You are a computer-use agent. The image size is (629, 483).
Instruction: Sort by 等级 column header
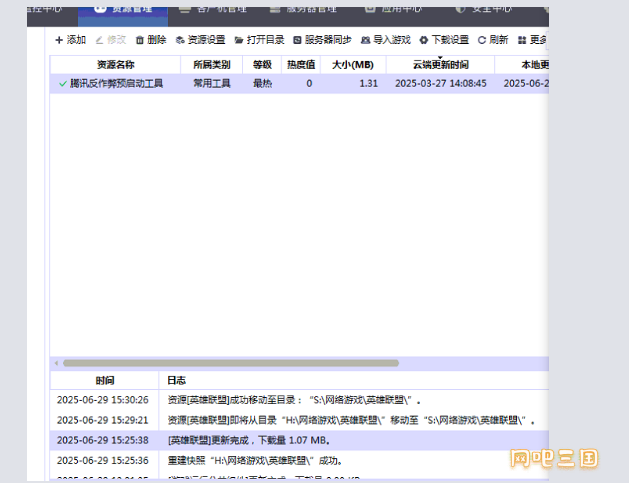pos(262,65)
